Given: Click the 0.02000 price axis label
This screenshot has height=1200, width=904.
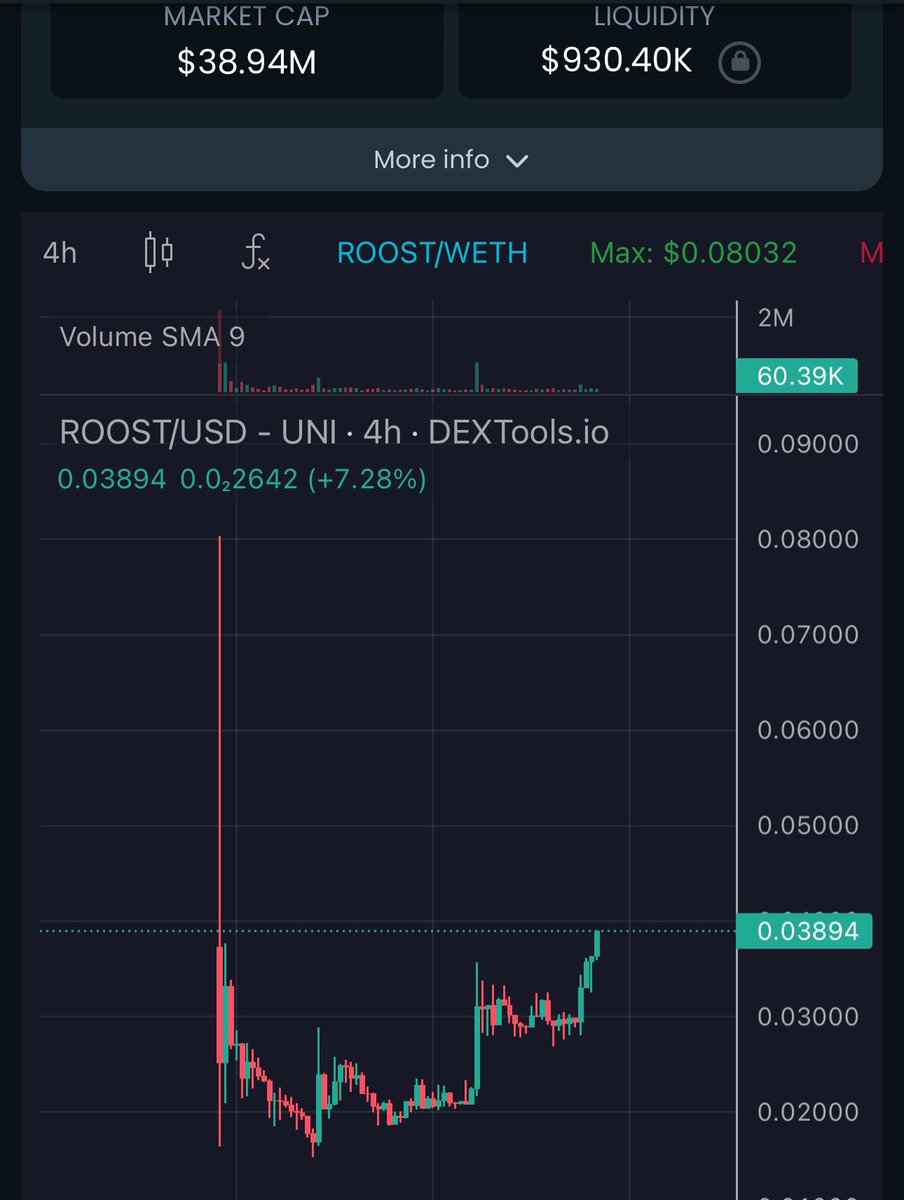Looking at the screenshot, I should tap(808, 1112).
